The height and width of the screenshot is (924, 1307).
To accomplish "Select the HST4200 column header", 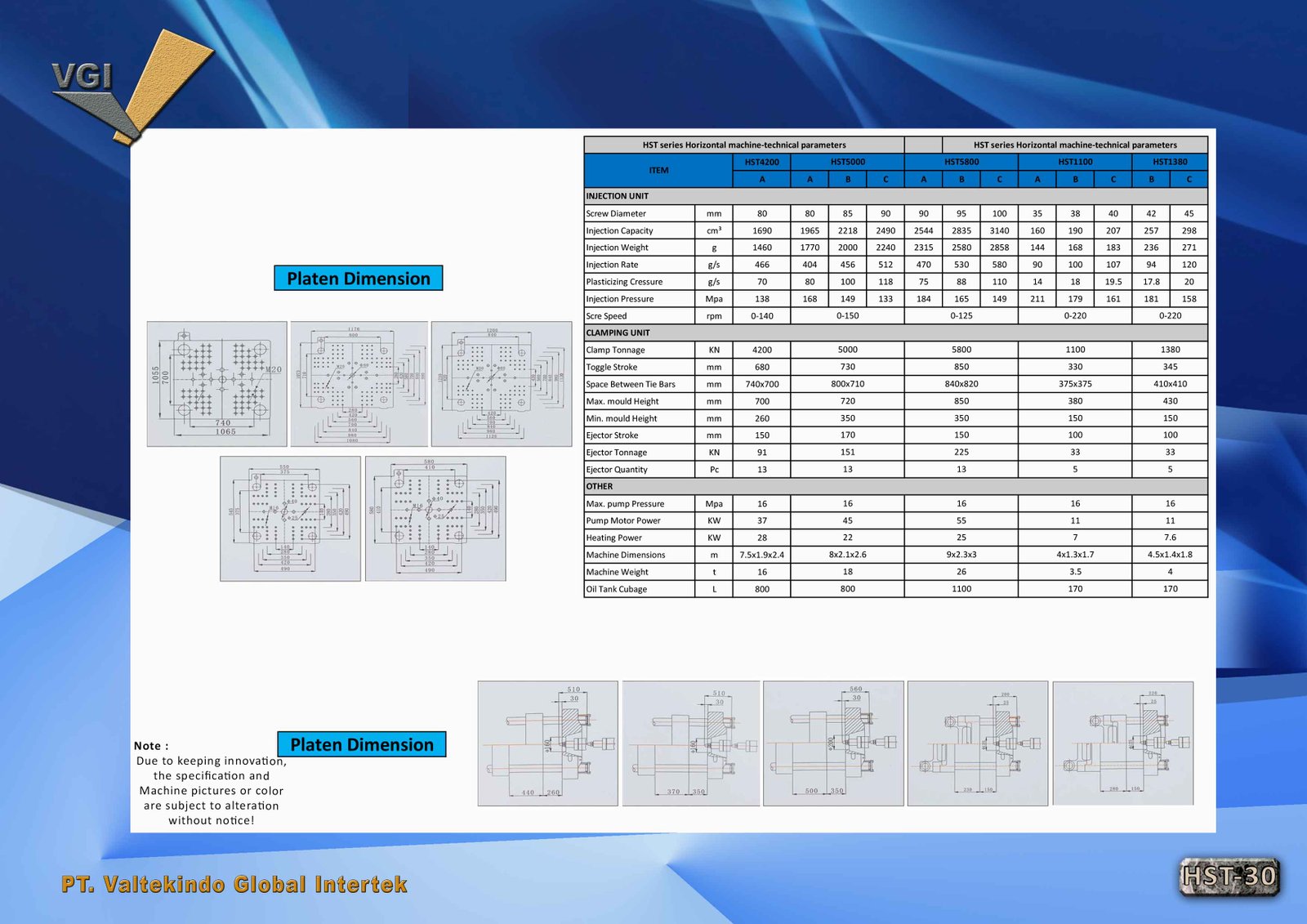I will click(x=762, y=162).
